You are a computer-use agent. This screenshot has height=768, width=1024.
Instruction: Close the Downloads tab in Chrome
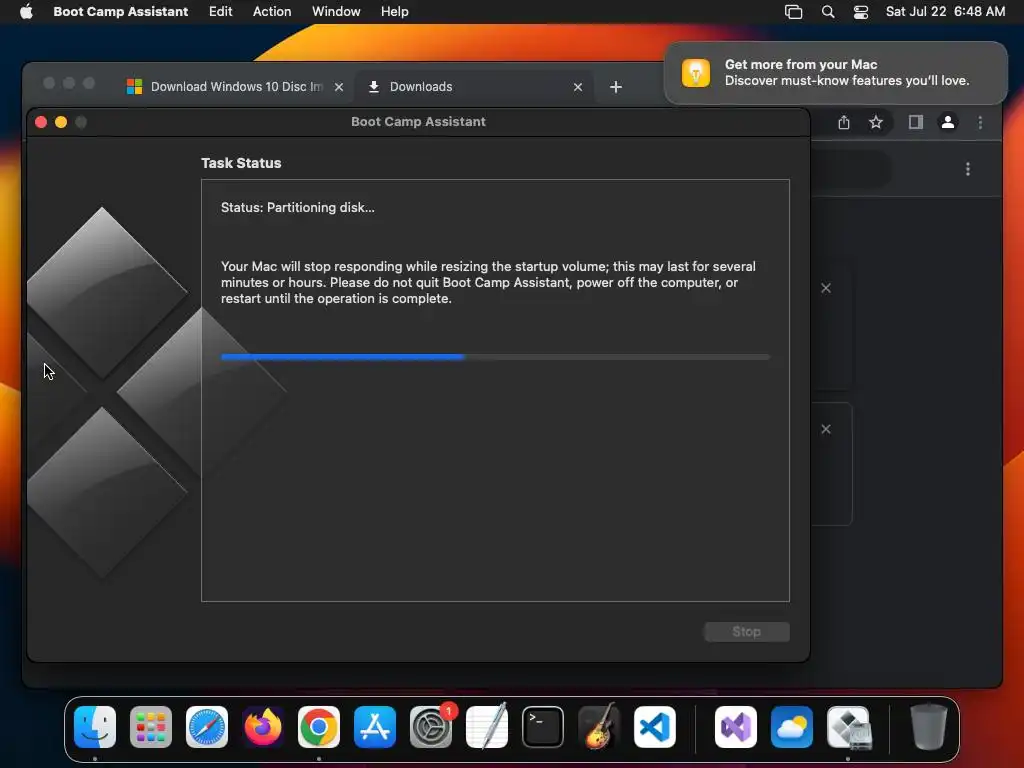click(x=578, y=87)
